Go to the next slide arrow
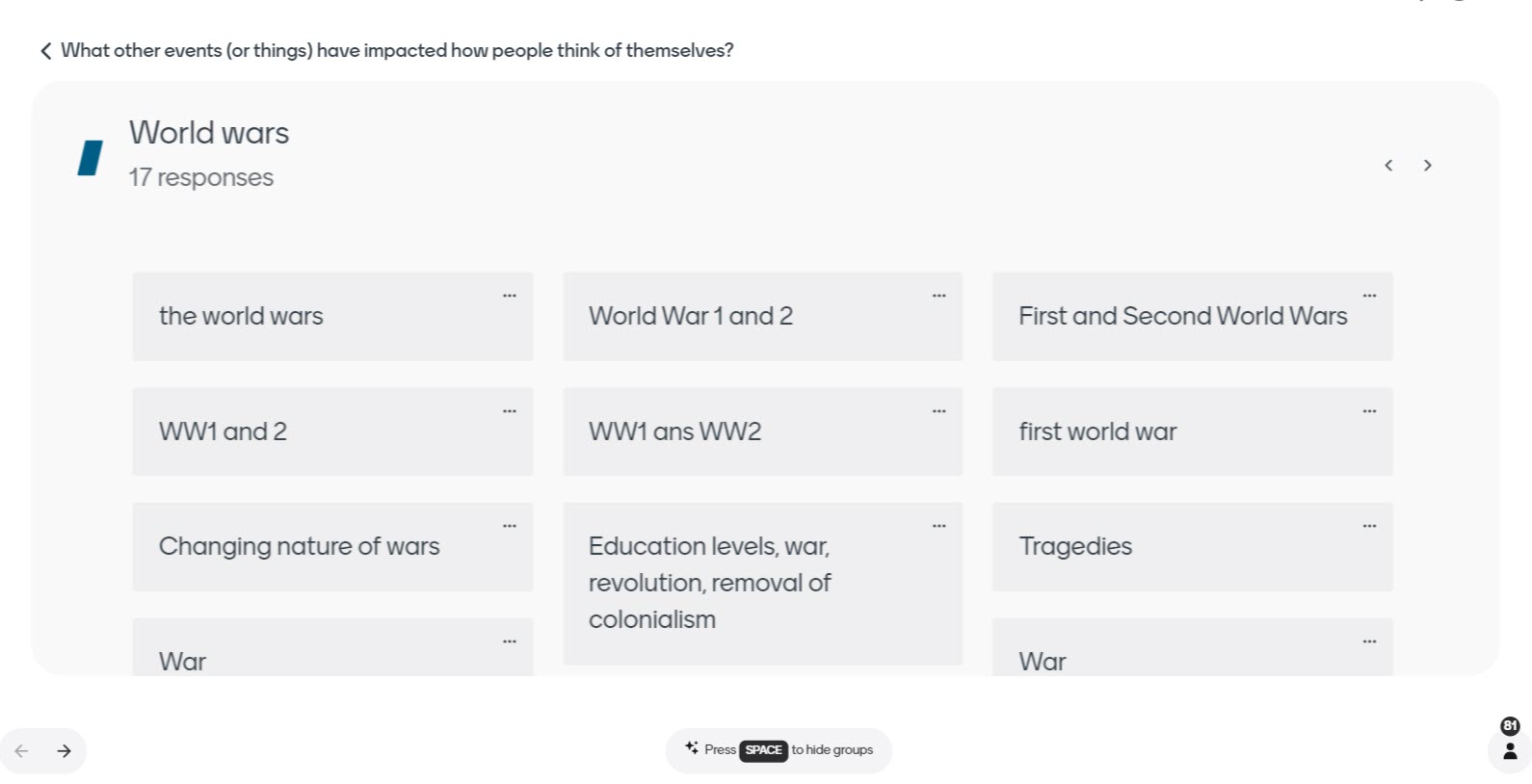1532x784 pixels. [65, 751]
